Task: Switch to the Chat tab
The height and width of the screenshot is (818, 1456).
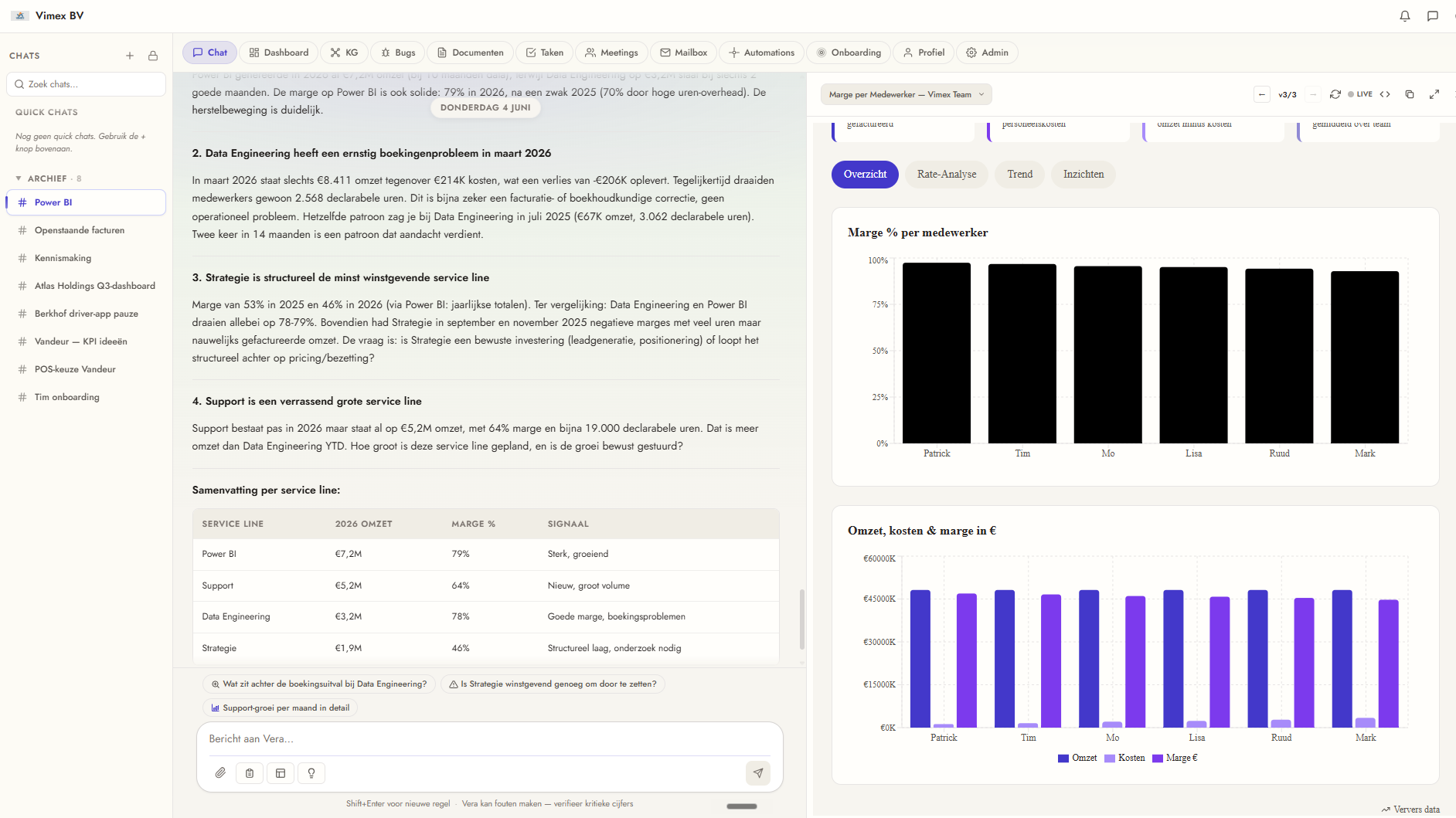Action: pyautogui.click(x=210, y=53)
